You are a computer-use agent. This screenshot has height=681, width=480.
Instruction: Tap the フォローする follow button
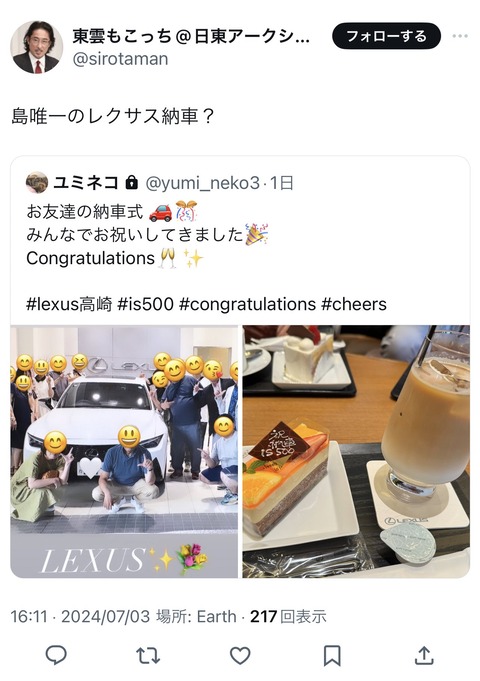[386, 36]
